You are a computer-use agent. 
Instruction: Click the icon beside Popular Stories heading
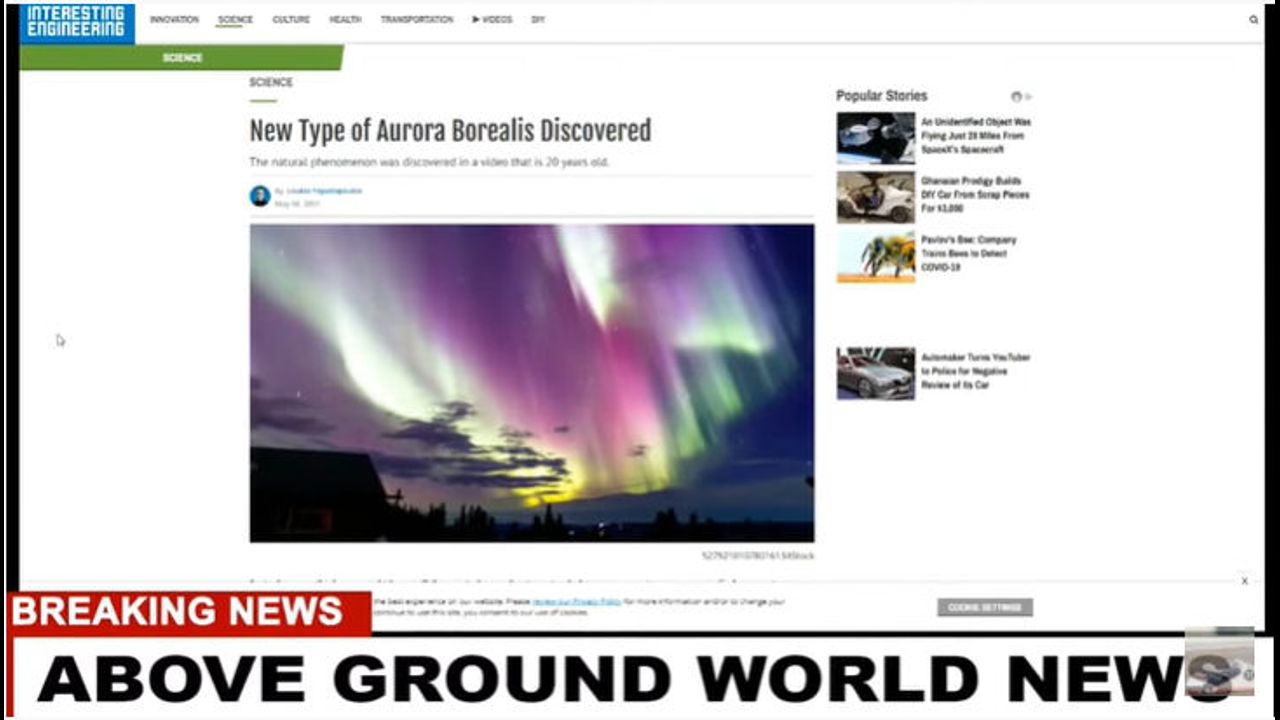tap(1017, 97)
